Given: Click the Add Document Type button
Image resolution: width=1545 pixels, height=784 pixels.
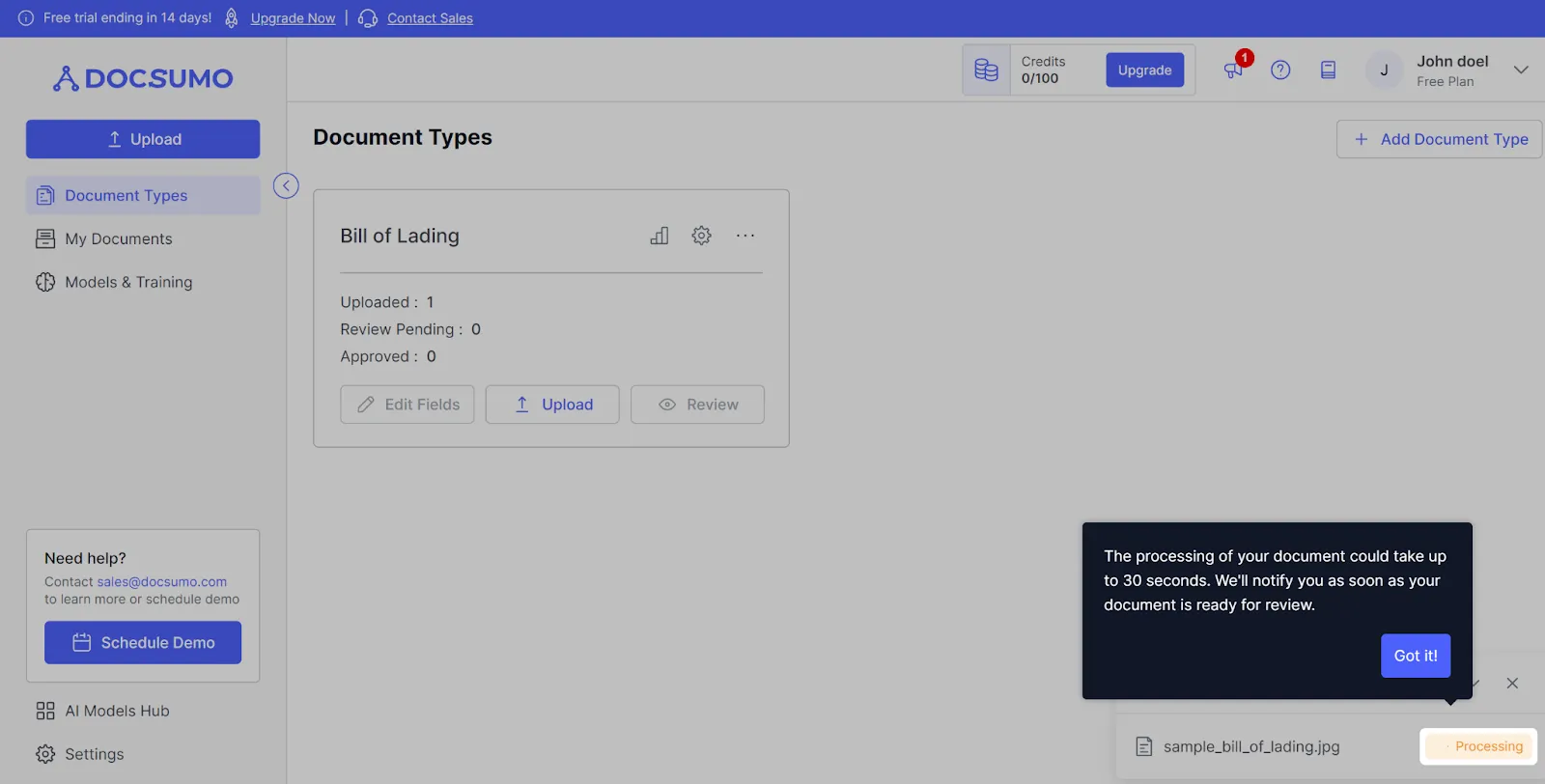Looking at the screenshot, I should [x=1439, y=139].
